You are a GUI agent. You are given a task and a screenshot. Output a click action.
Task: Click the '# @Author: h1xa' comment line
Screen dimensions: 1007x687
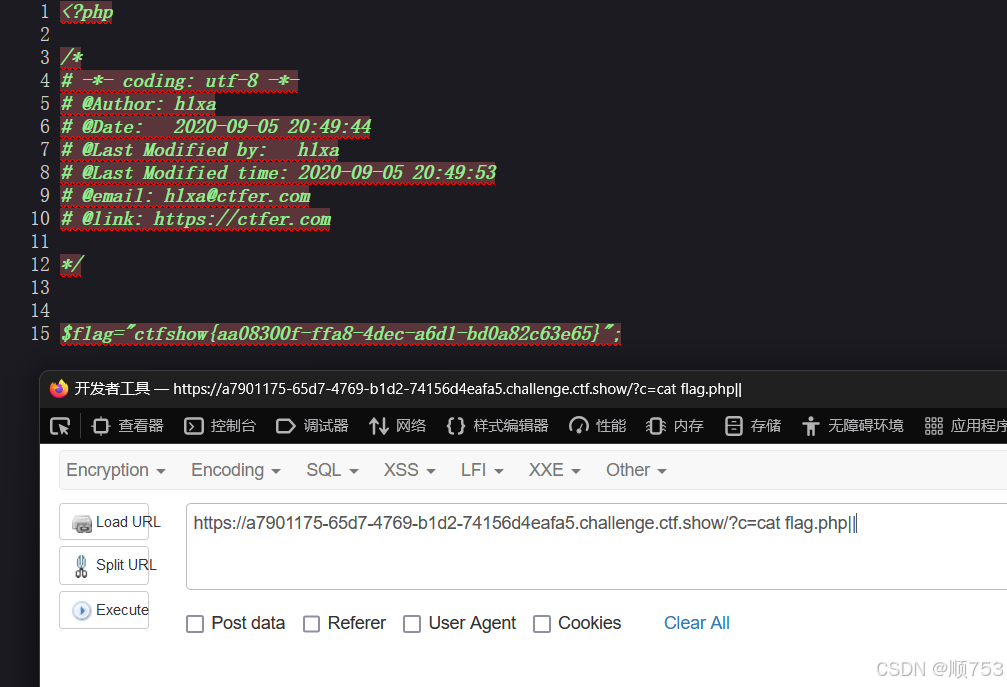(x=139, y=104)
